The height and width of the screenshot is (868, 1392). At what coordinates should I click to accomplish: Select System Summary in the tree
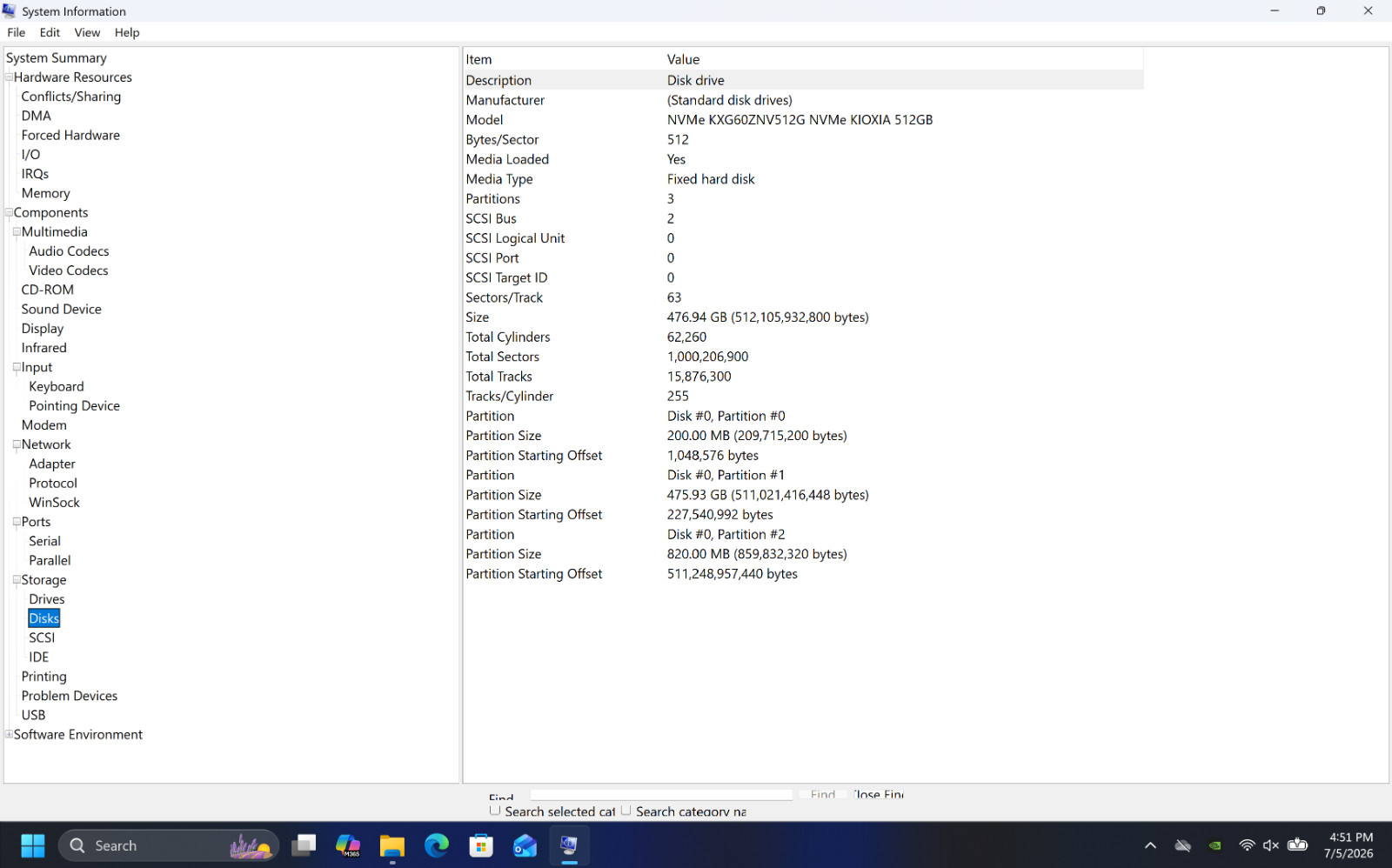point(57,57)
